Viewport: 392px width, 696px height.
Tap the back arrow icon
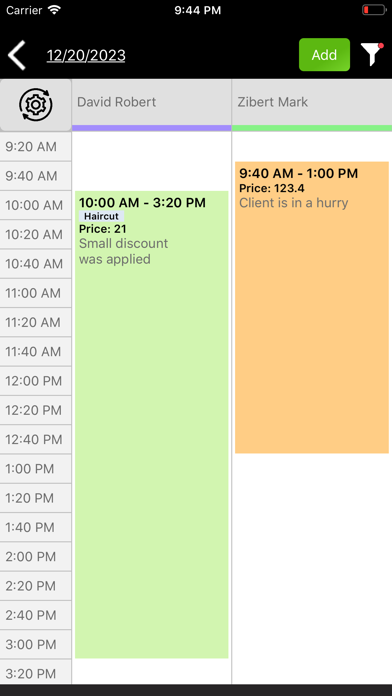(16, 55)
